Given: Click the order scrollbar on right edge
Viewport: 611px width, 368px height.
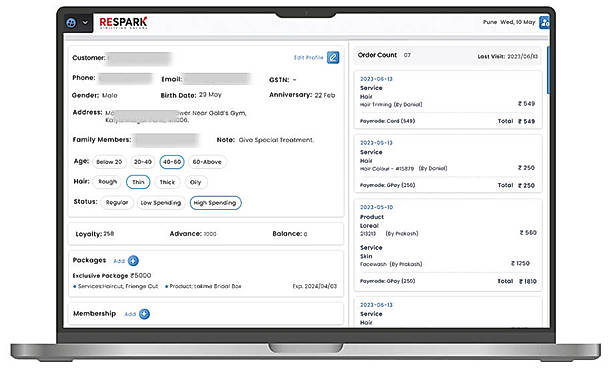Looking at the screenshot, I should (x=548, y=70).
